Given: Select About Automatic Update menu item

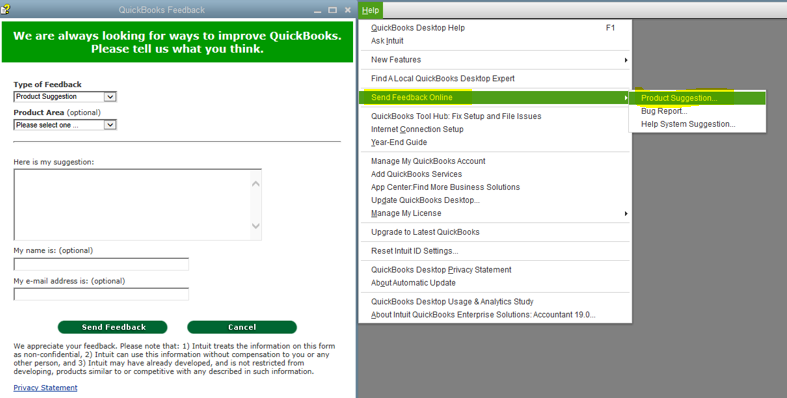Looking at the screenshot, I should point(495,283).
